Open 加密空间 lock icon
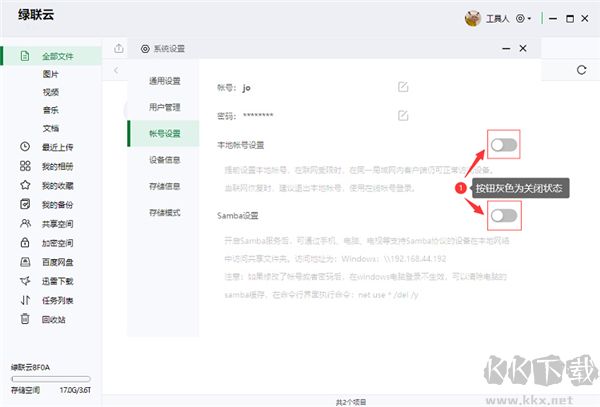 (25, 243)
